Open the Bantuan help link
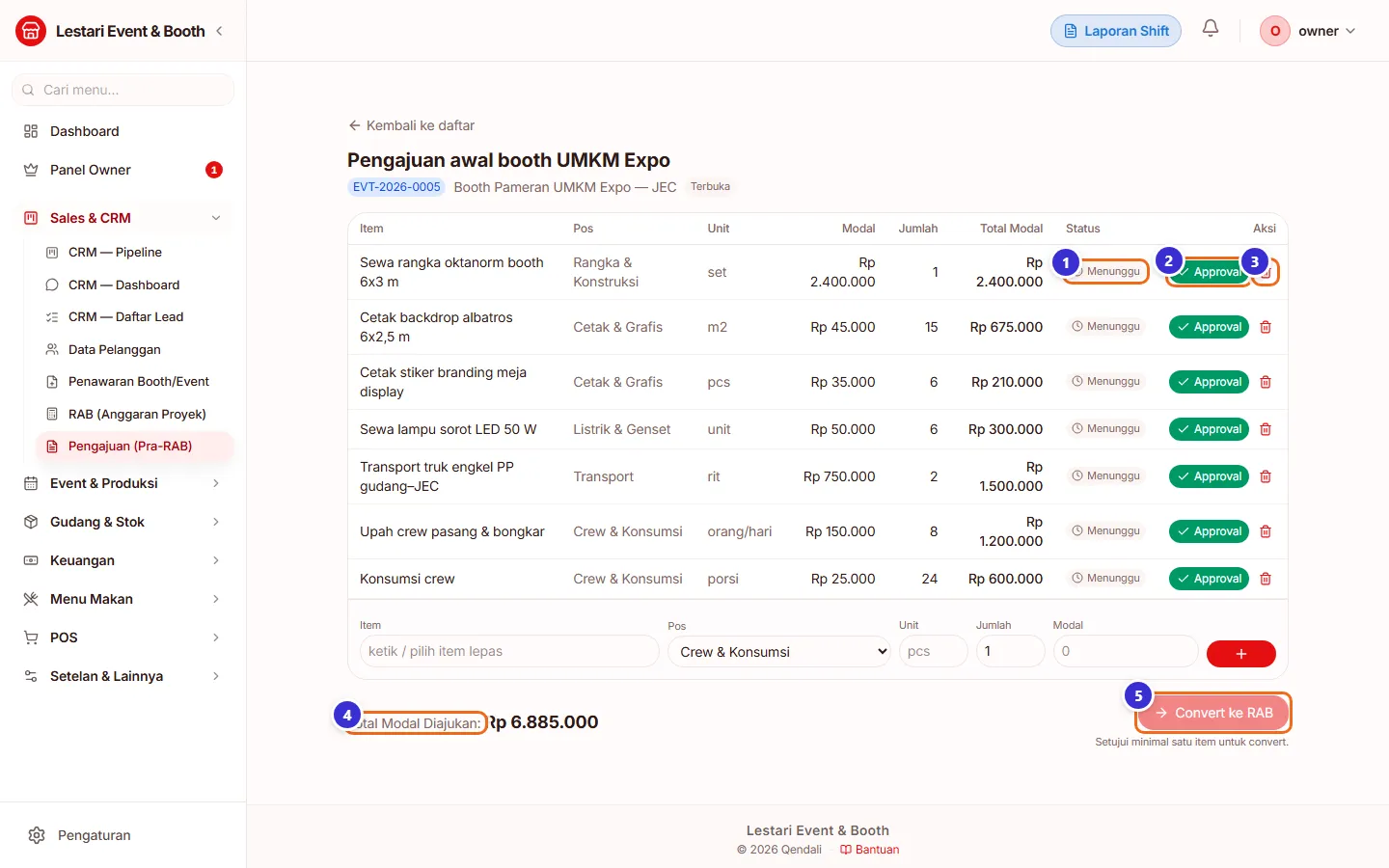Screen dimensions: 1389x868 tap(870, 850)
